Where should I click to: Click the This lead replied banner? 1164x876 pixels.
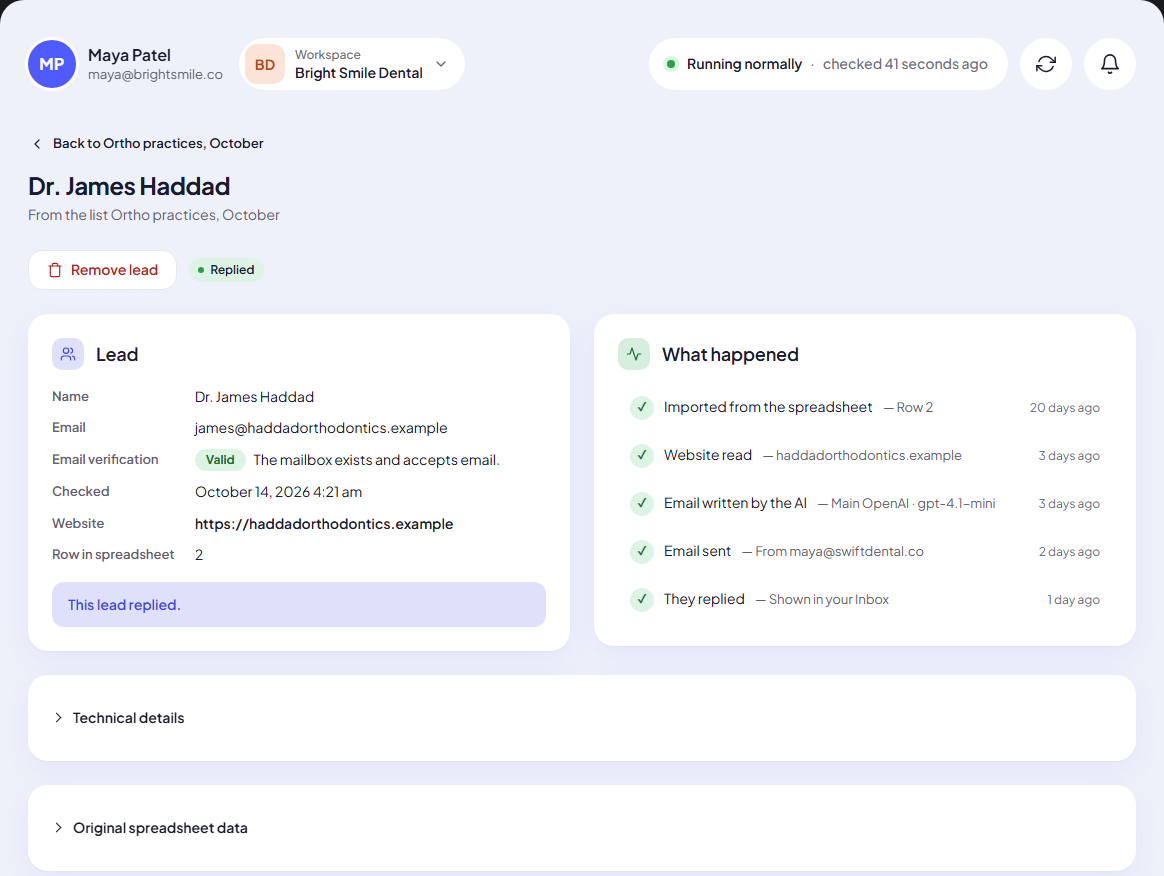(x=298, y=604)
